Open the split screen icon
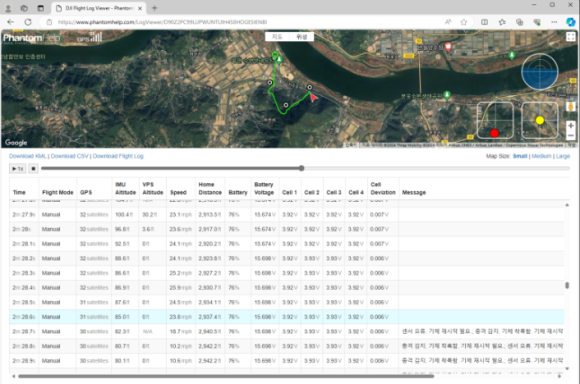Screen dimensions: 580x384 tap(484, 22)
